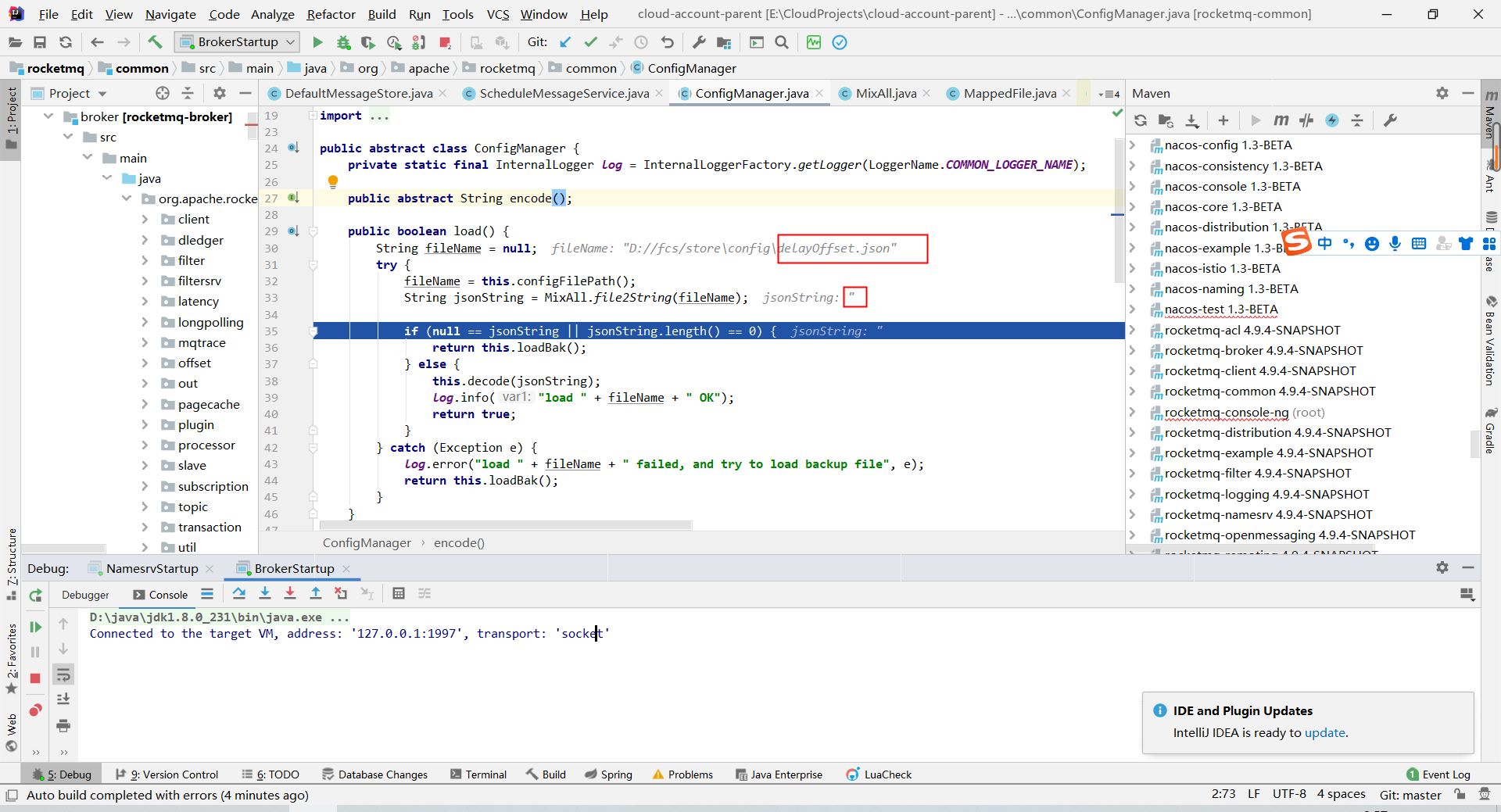This screenshot has height=812, width=1501.
Task: Open Event Log
Action: click(1438, 774)
